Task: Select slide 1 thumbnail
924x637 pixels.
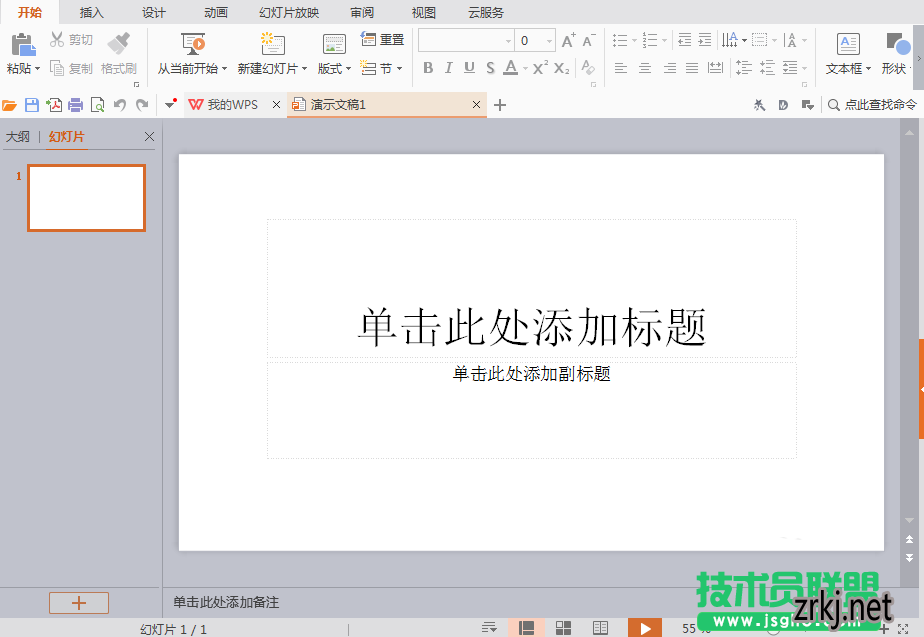Action: (86, 197)
